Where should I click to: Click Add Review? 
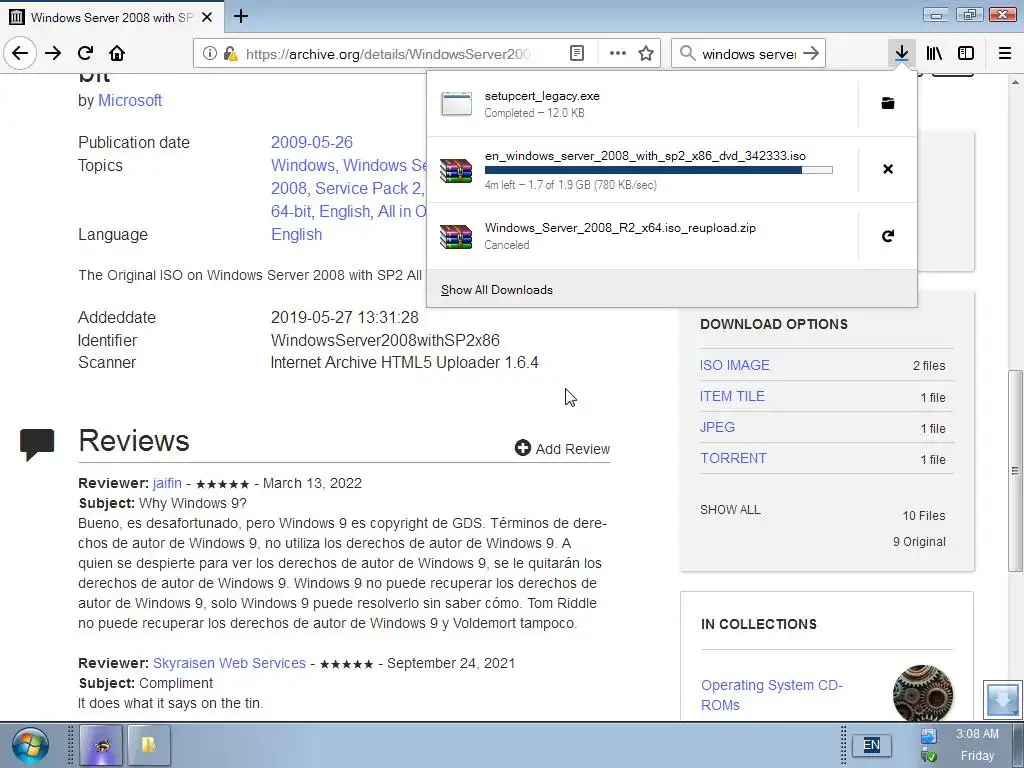pos(562,449)
